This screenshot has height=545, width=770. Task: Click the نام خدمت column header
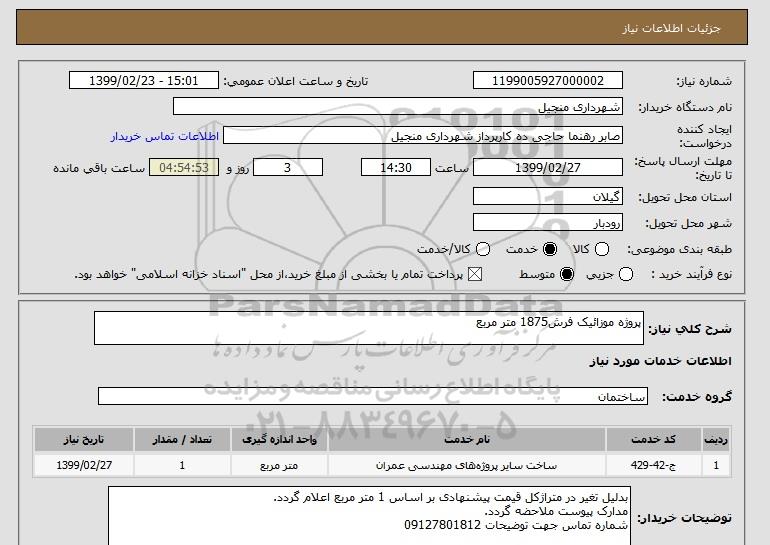point(467,439)
